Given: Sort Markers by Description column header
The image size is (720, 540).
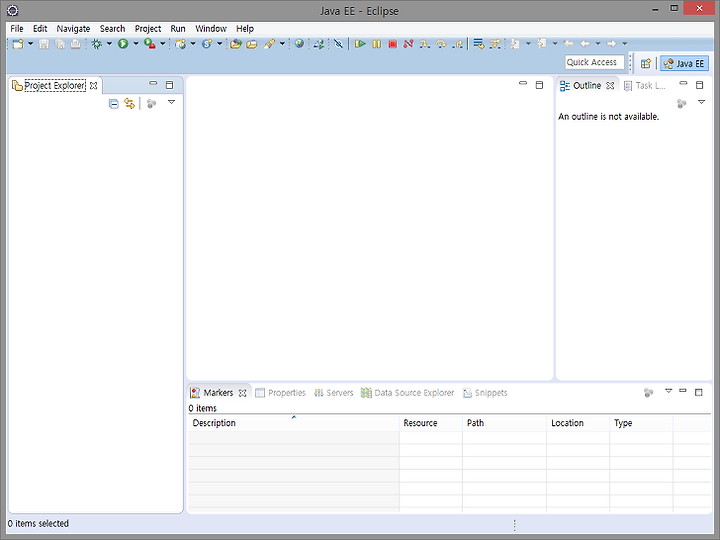Looking at the screenshot, I should point(293,423).
